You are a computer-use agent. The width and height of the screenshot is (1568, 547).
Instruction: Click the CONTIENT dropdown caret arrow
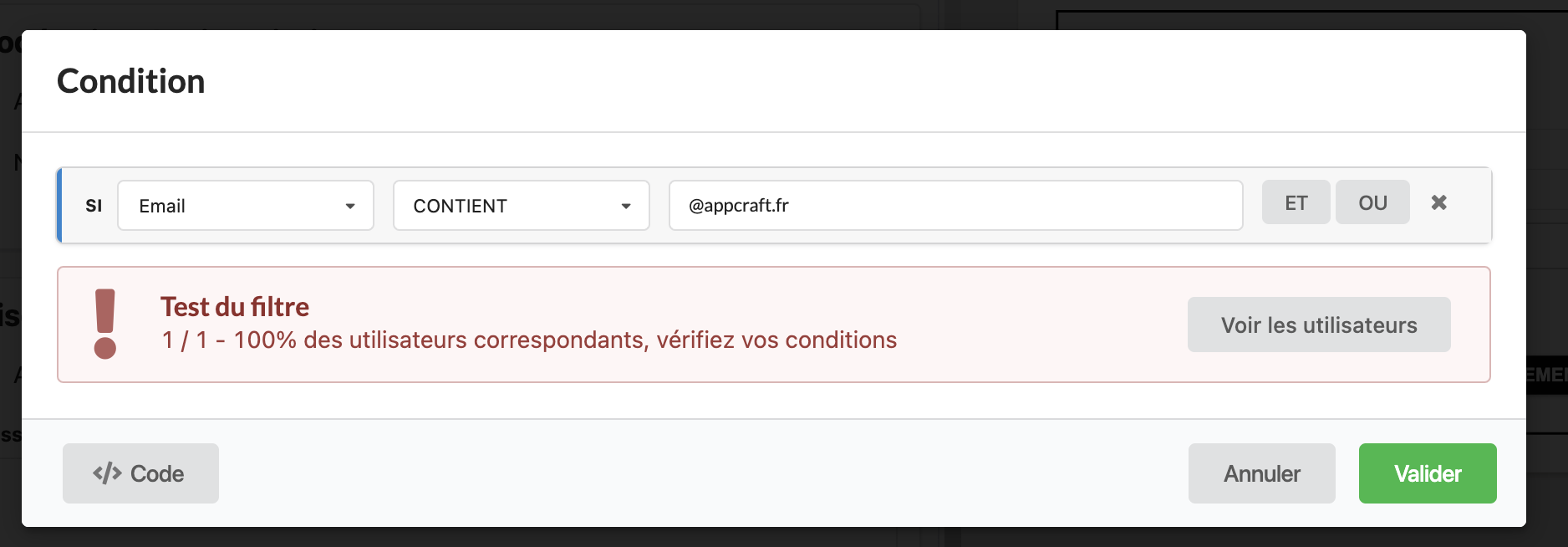[626, 206]
